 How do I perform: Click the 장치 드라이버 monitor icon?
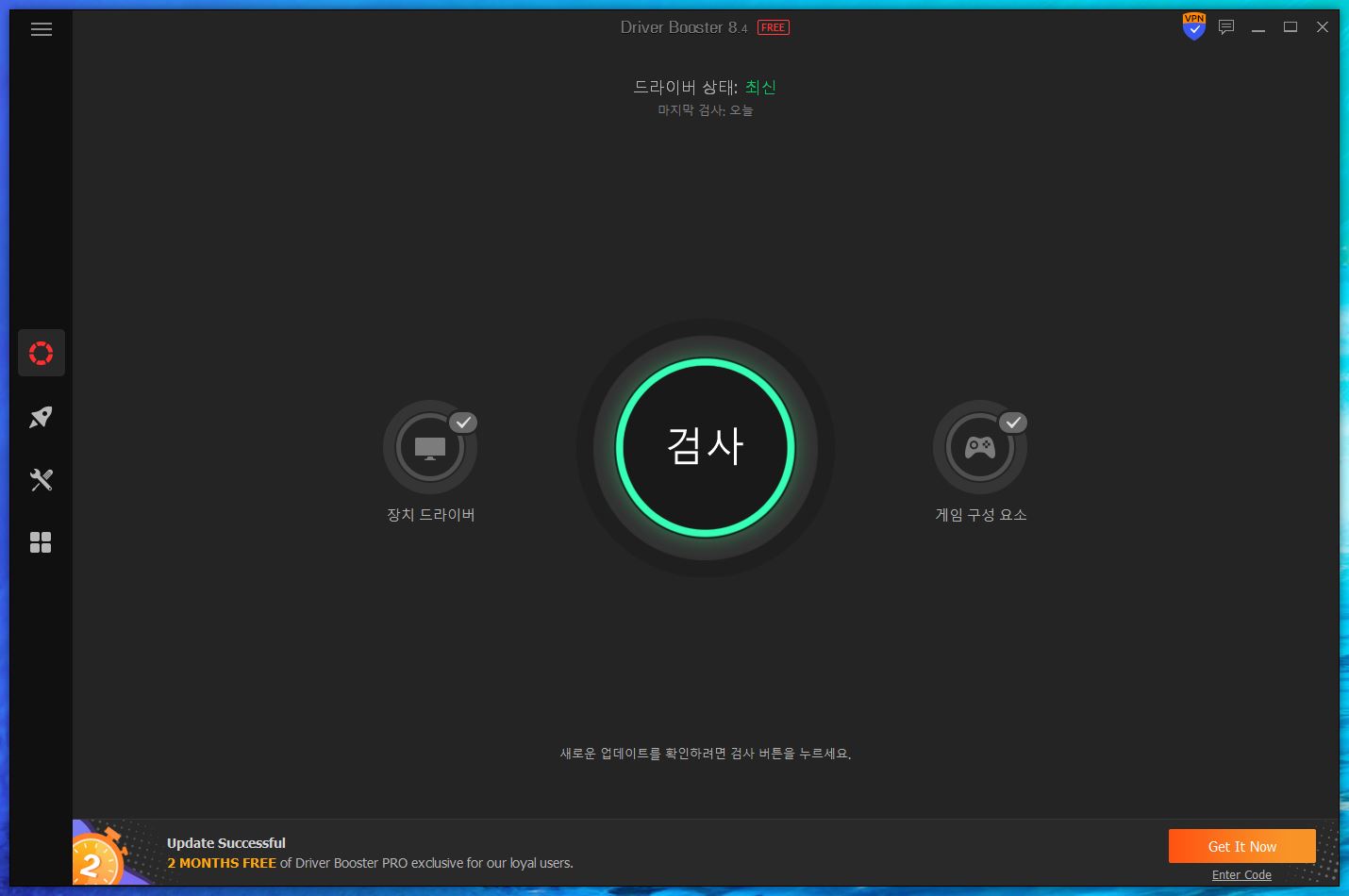[430, 447]
